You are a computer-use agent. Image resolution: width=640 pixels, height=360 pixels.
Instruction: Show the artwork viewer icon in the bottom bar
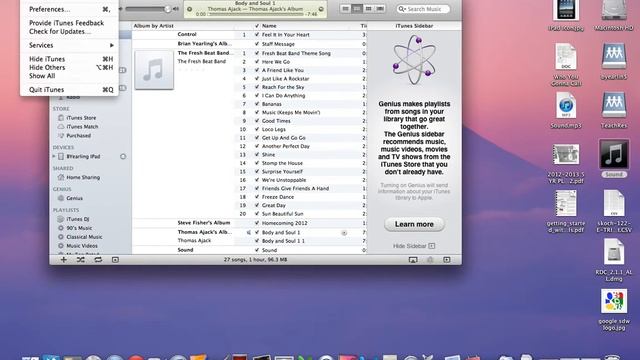[x=115, y=260]
